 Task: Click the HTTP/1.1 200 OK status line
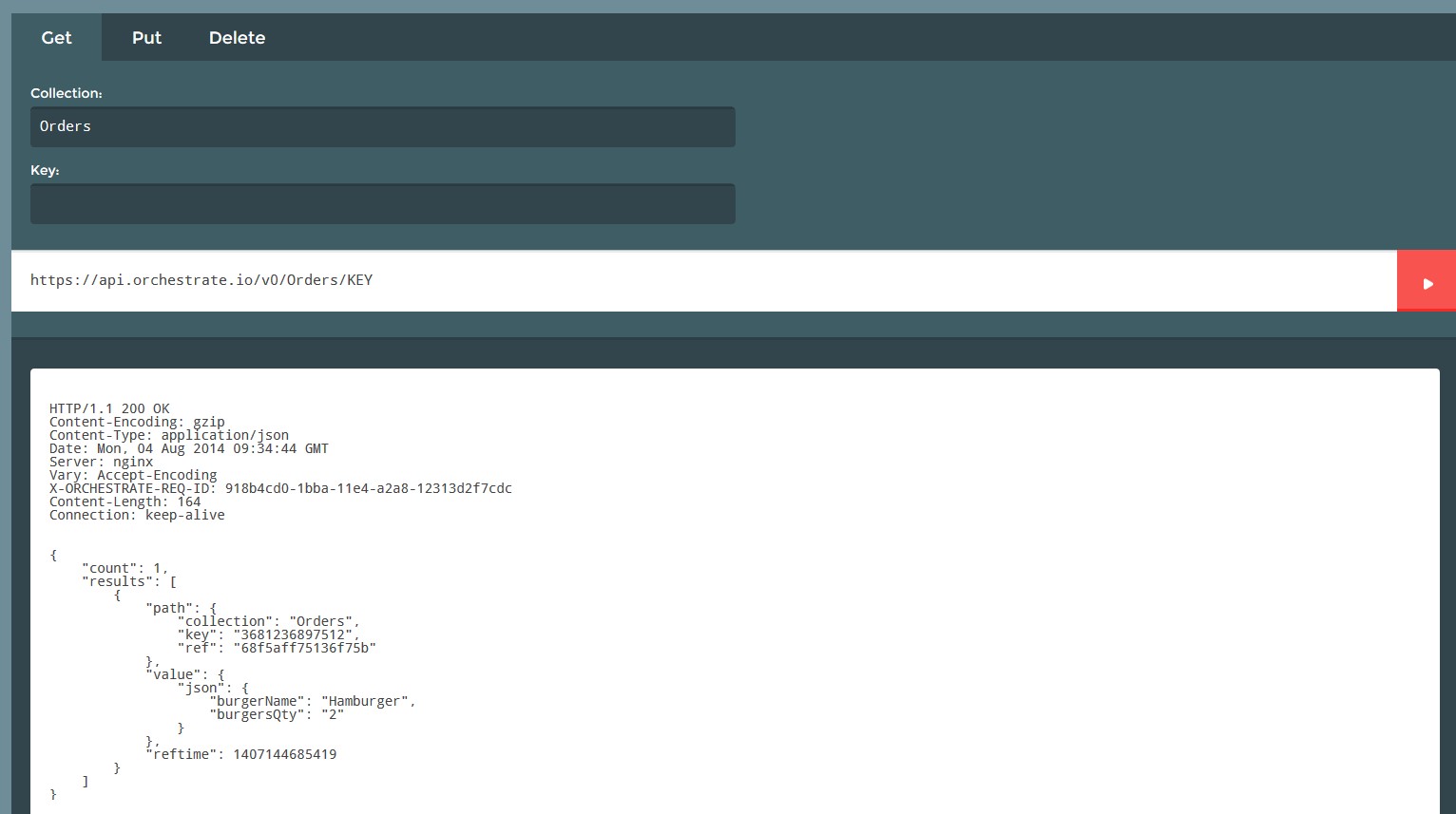[x=109, y=408]
